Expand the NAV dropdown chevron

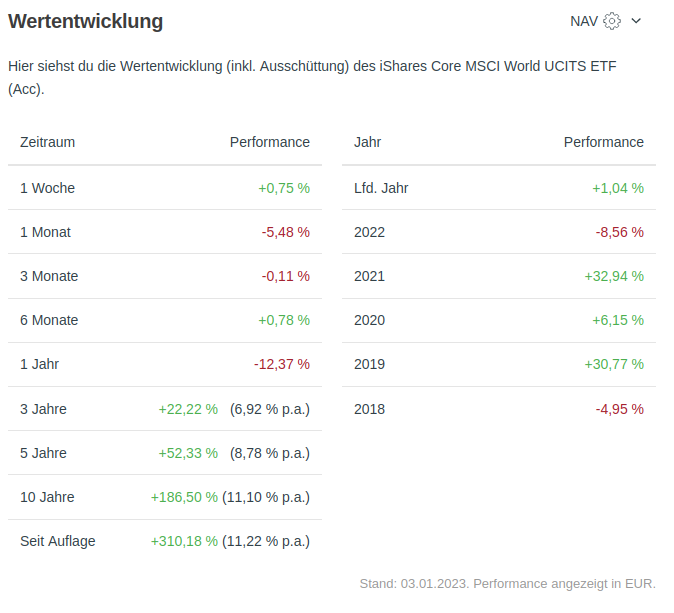tap(636, 21)
